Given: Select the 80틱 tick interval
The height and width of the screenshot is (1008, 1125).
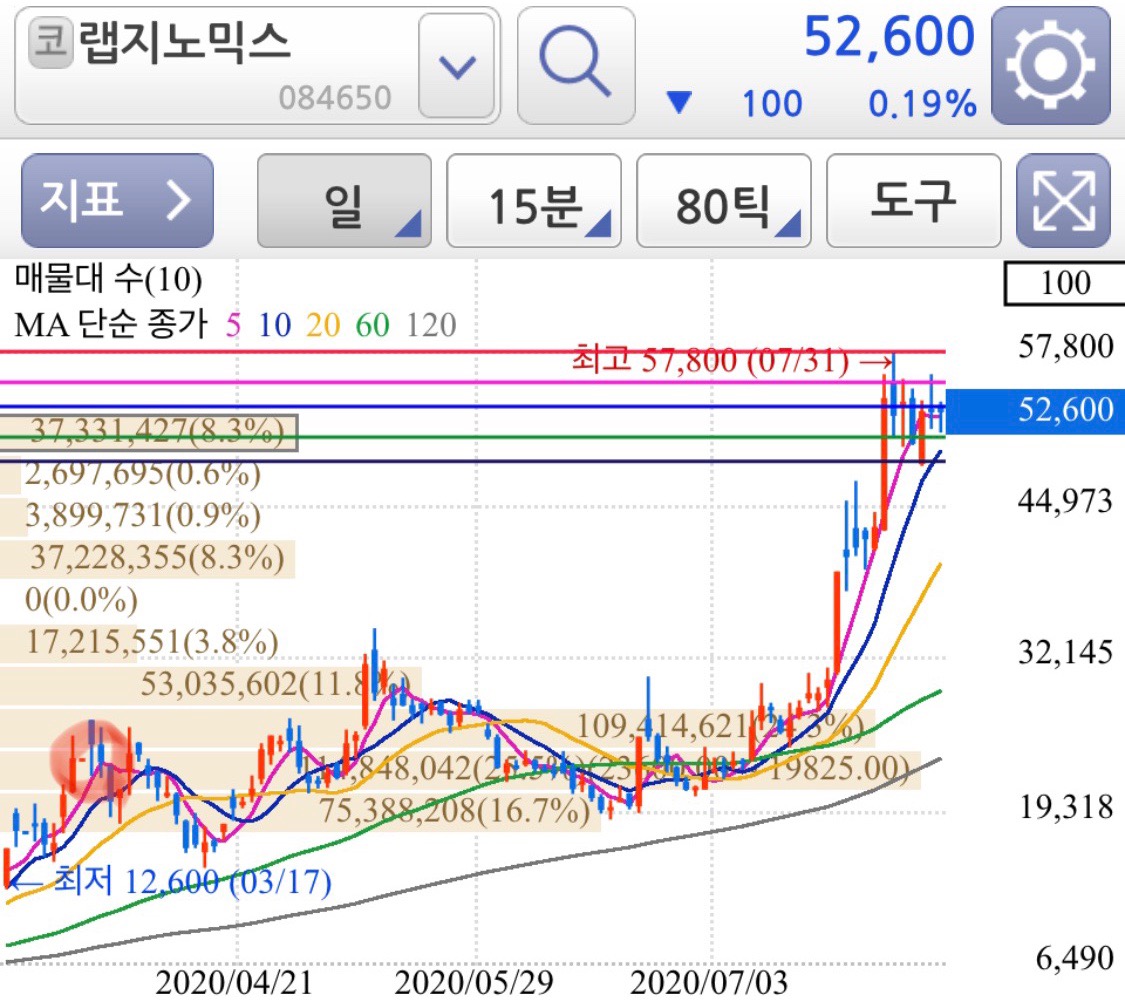Looking at the screenshot, I should tap(724, 201).
